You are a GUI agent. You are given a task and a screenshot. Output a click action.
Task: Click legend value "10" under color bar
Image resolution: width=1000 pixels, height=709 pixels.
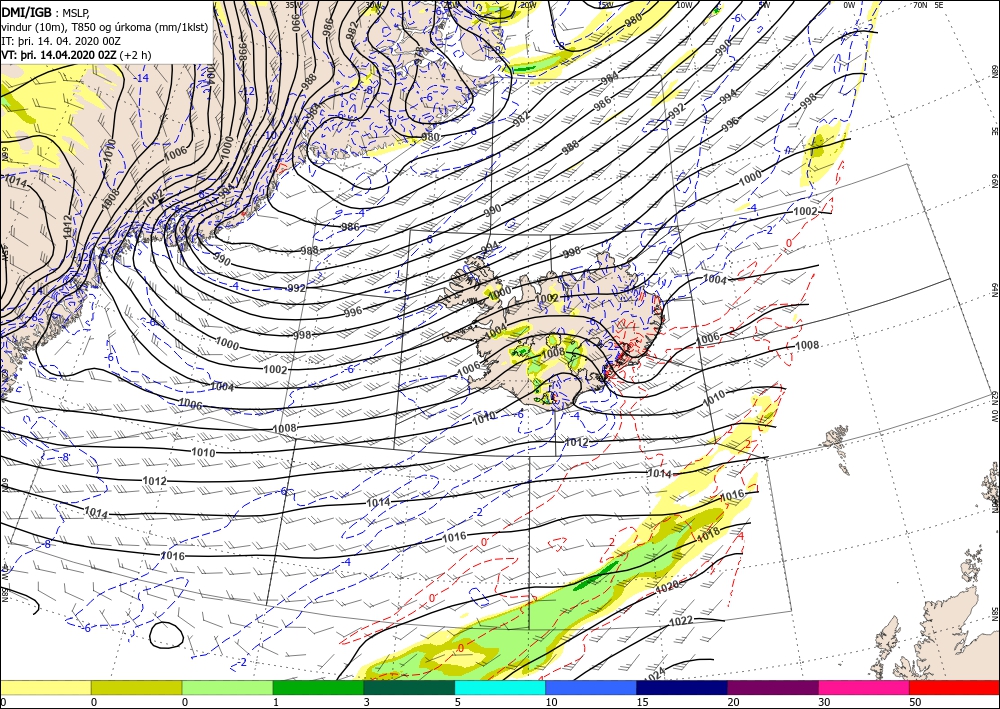pos(551,702)
